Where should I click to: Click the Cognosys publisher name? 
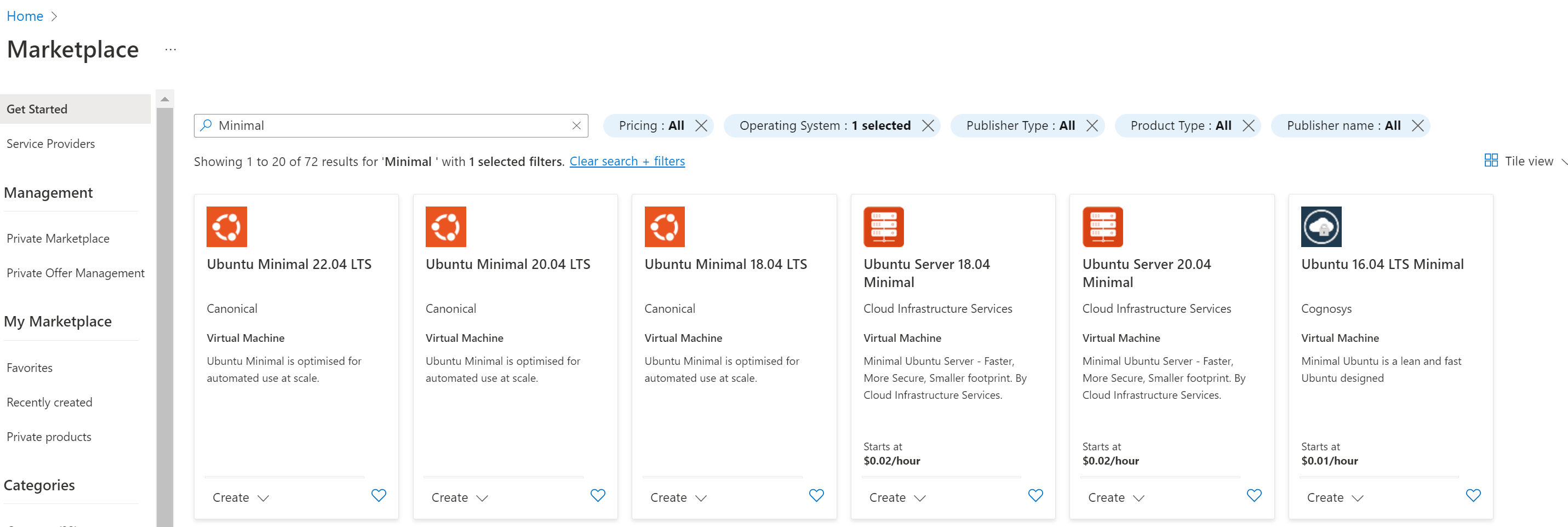(x=1326, y=308)
